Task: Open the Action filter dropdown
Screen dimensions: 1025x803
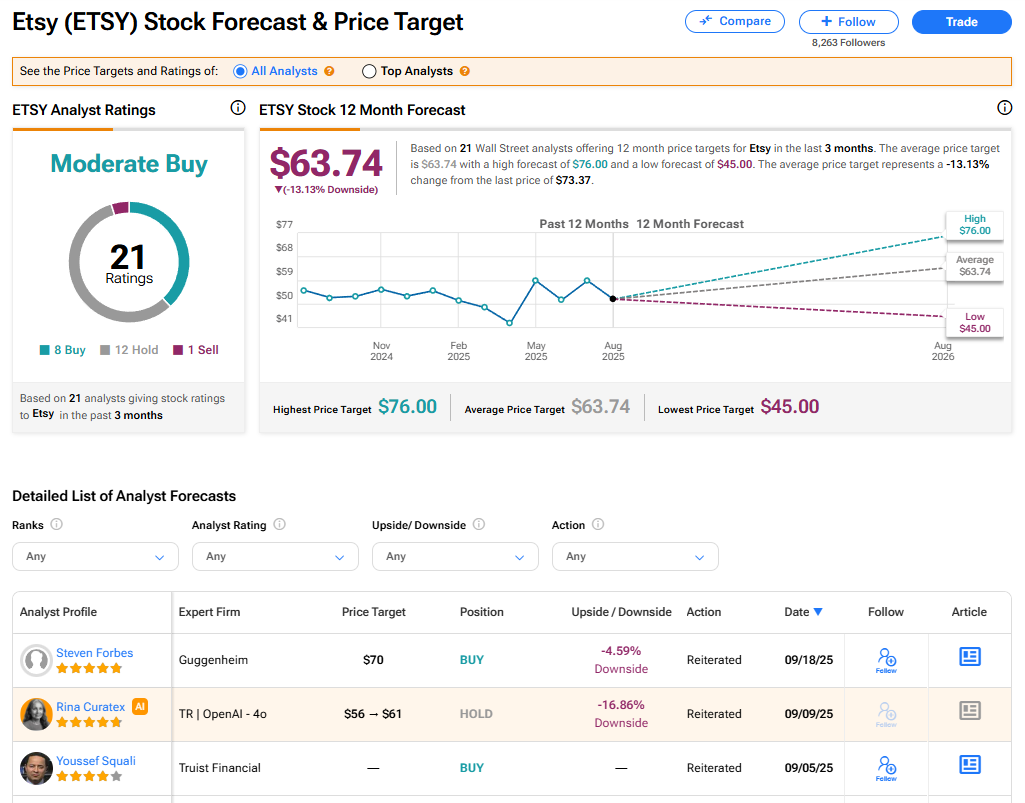Action: tap(635, 557)
